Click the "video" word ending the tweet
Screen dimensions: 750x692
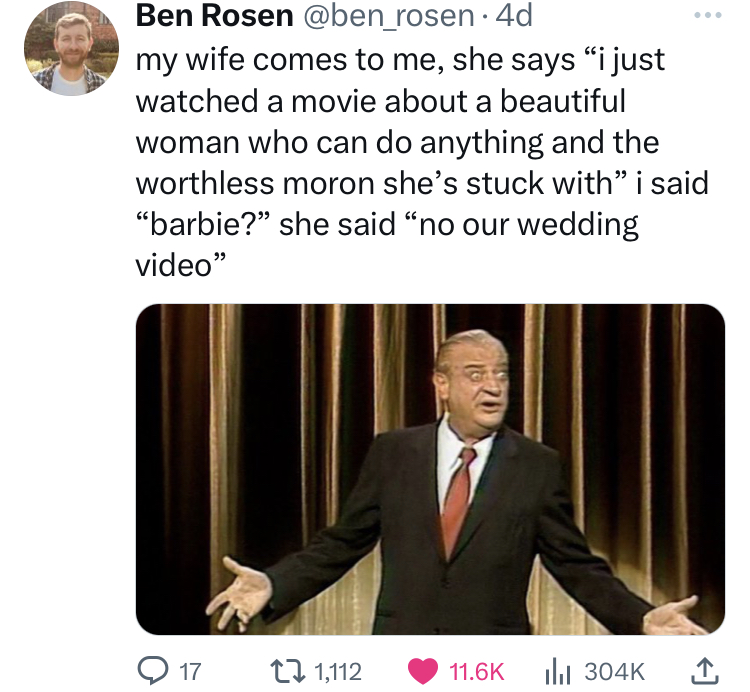pos(176,266)
